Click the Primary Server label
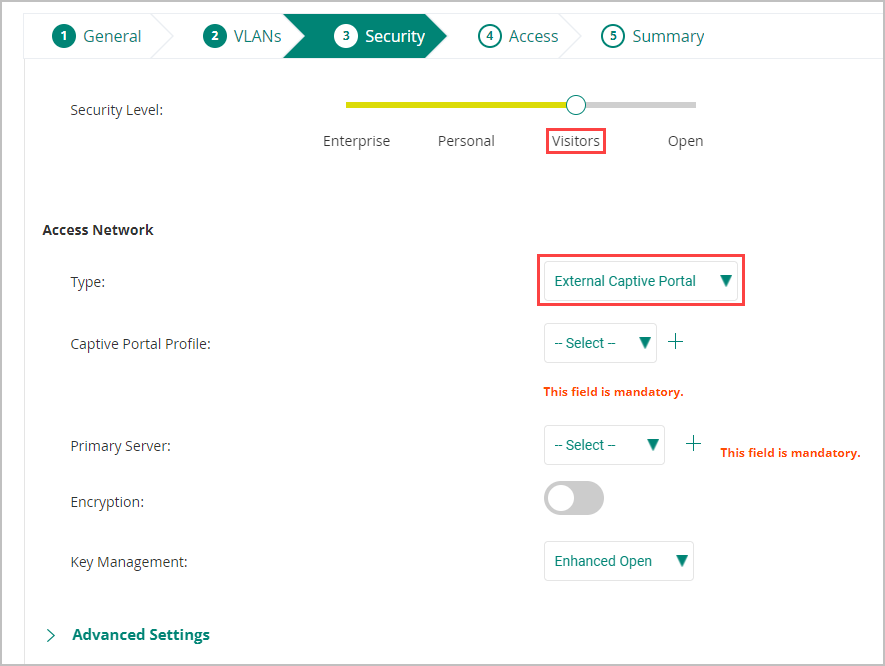The height and width of the screenshot is (666, 885). pyautogui.click(x=120, y=446)
